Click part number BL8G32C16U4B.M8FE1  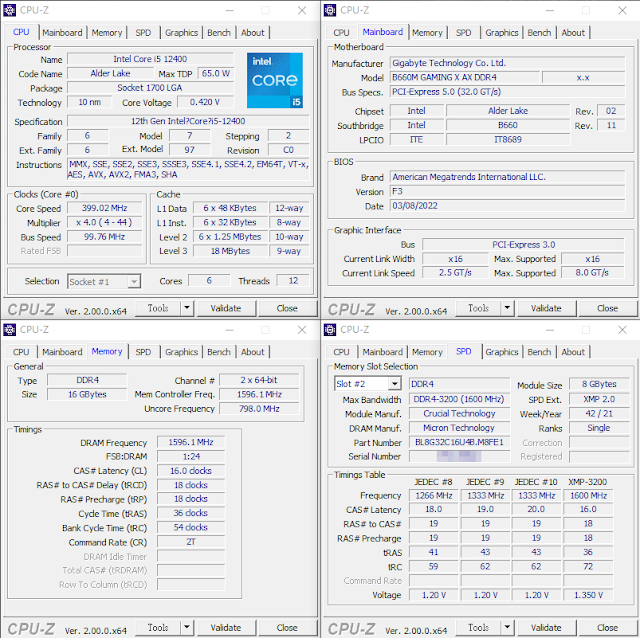click(x=459, y=442)
